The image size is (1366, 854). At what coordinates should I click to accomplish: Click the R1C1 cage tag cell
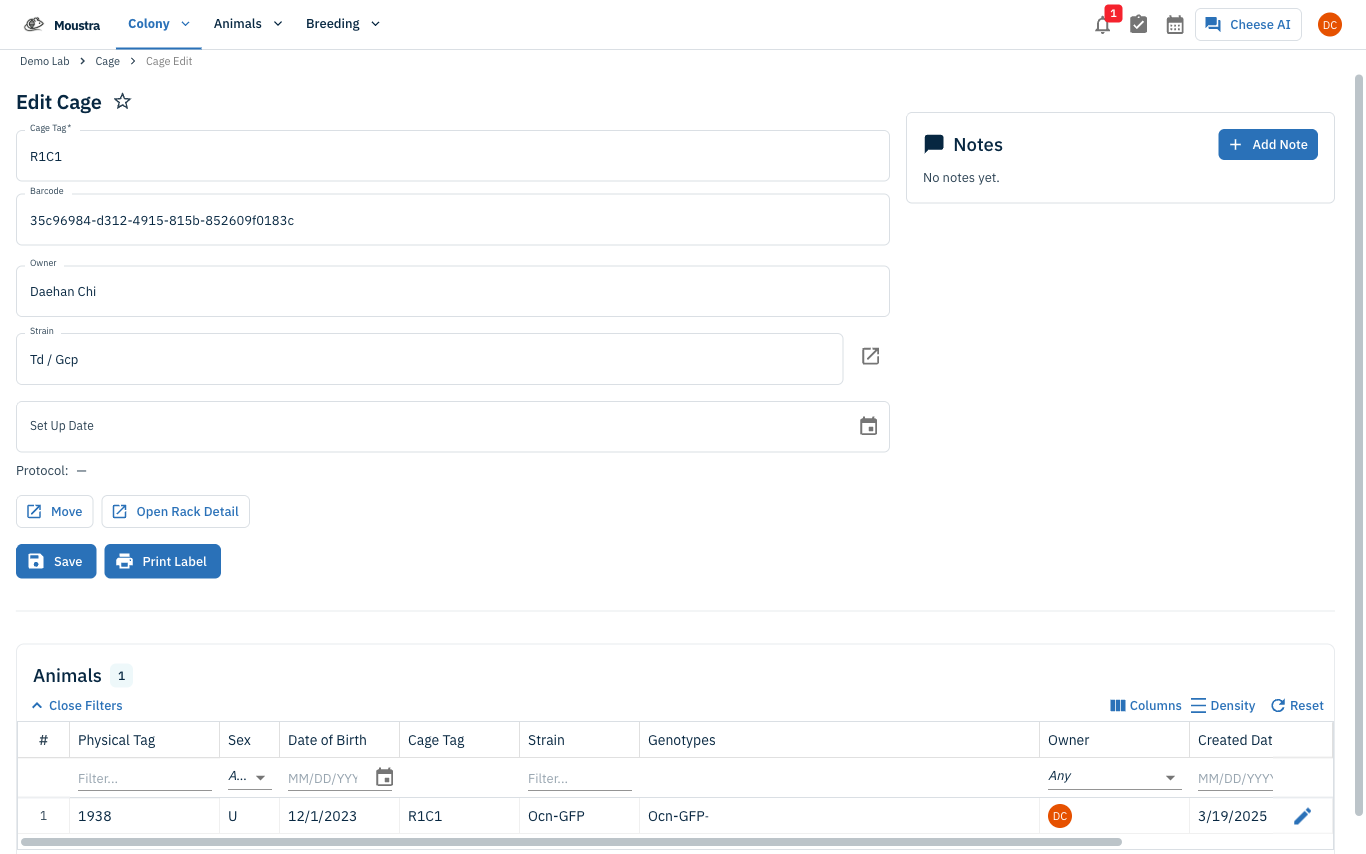point(458,816)
